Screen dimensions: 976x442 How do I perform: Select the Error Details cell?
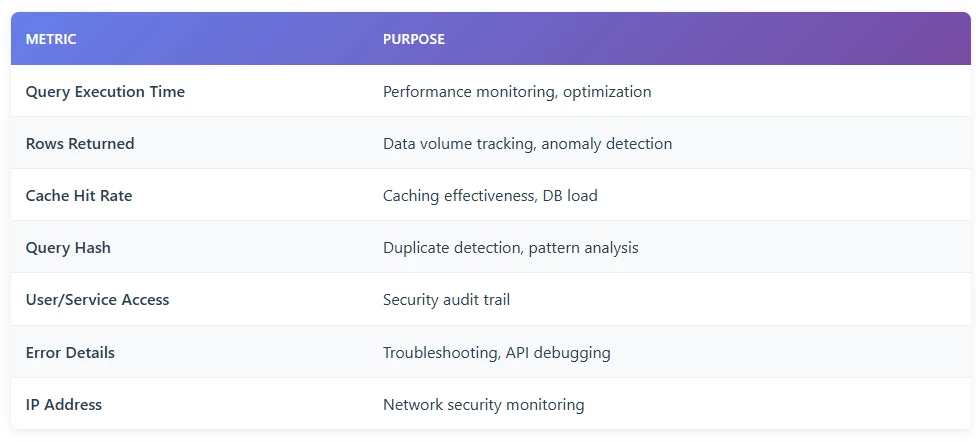point(70,353)
